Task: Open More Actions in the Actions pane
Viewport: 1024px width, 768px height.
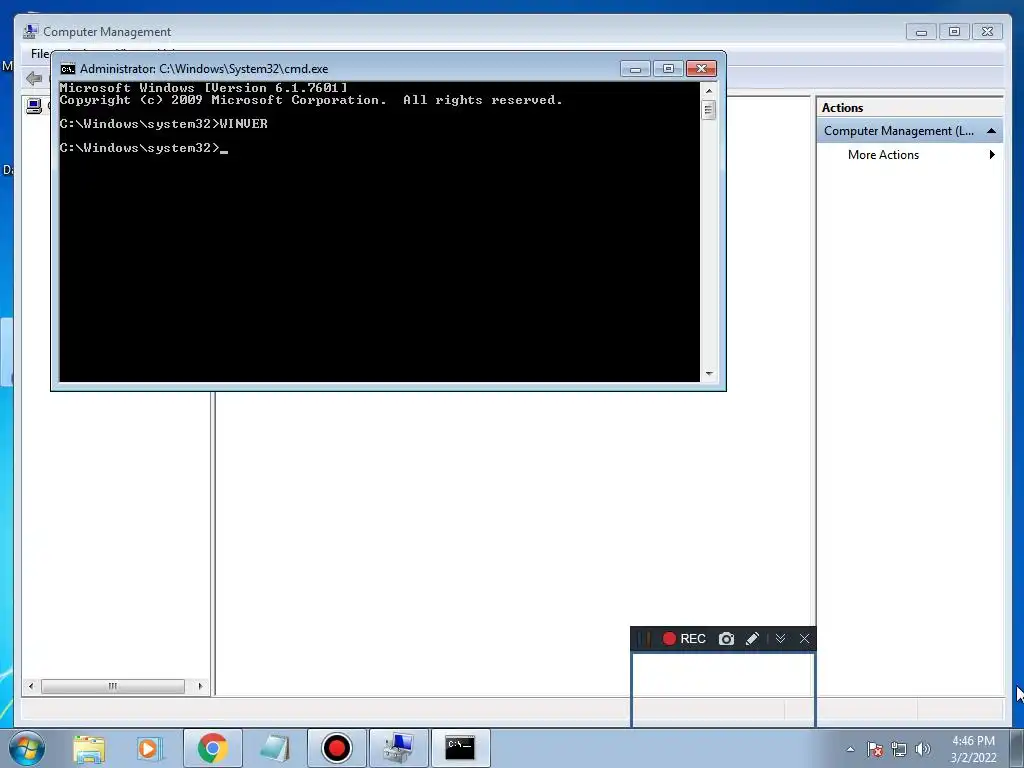Action: pos(883,155)
